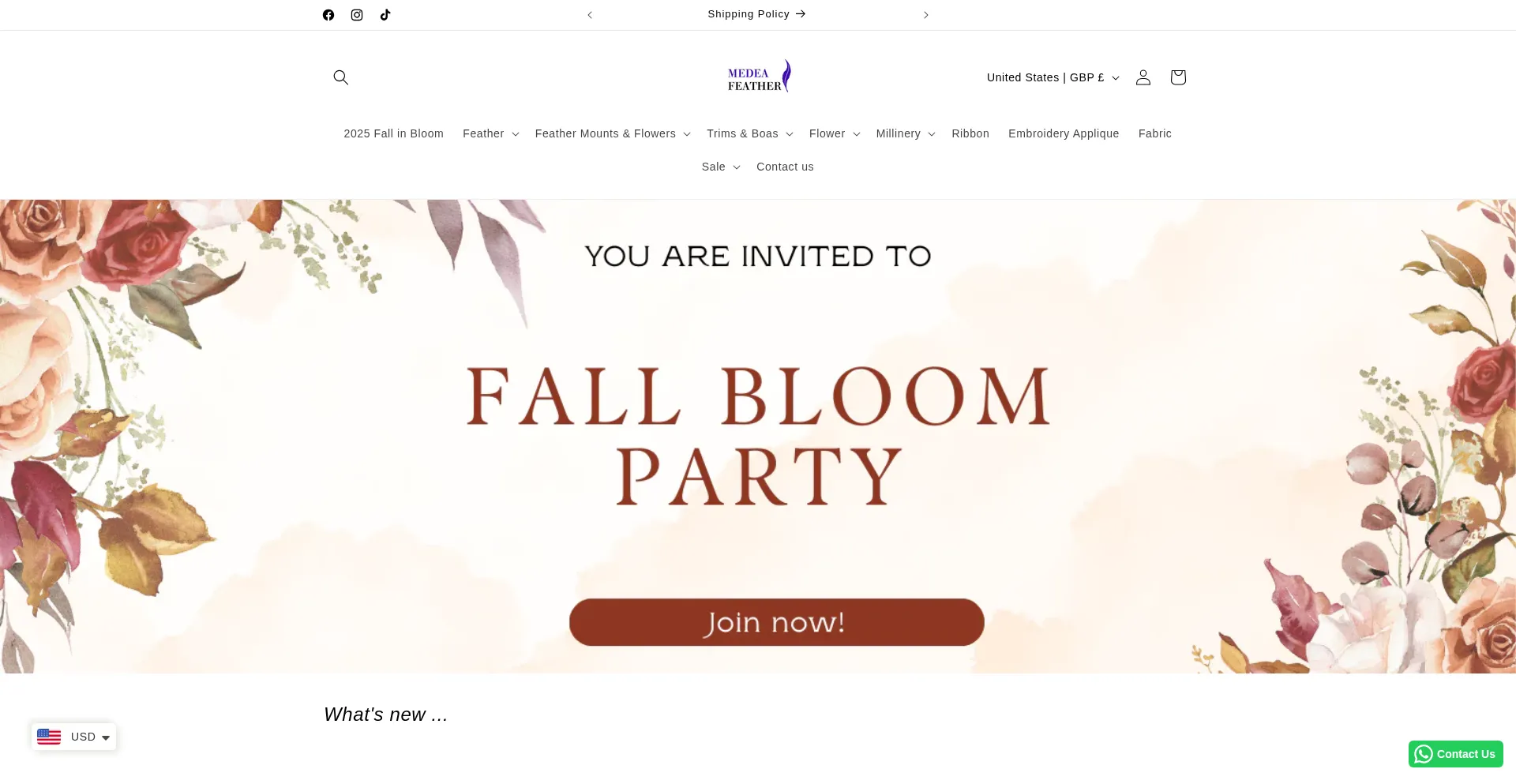Click the Join now! banner button
Viewport: 1516px width, 784px height.
(x=776, y=622)
